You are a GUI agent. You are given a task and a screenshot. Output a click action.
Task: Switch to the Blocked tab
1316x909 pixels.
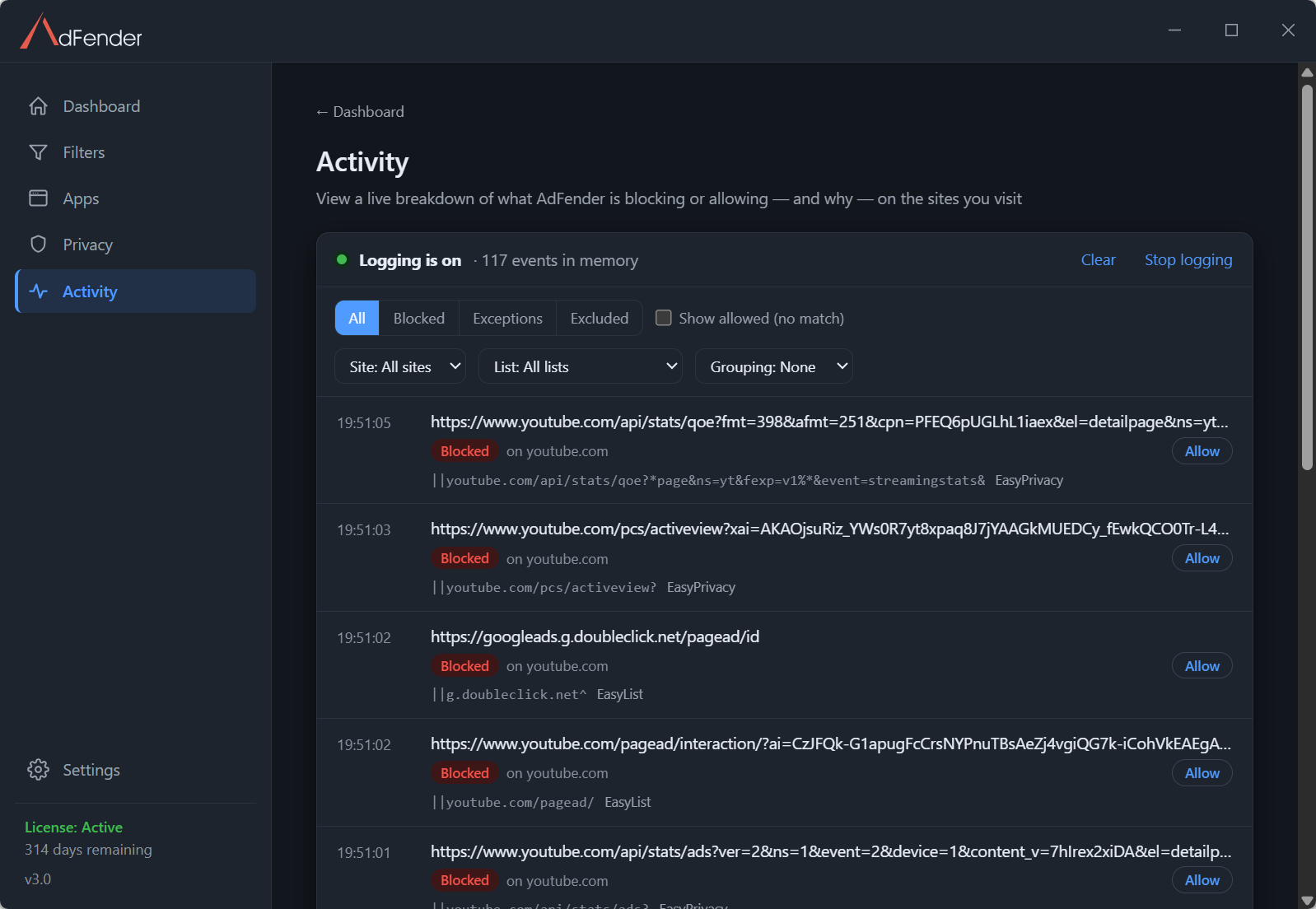point(419,318)
